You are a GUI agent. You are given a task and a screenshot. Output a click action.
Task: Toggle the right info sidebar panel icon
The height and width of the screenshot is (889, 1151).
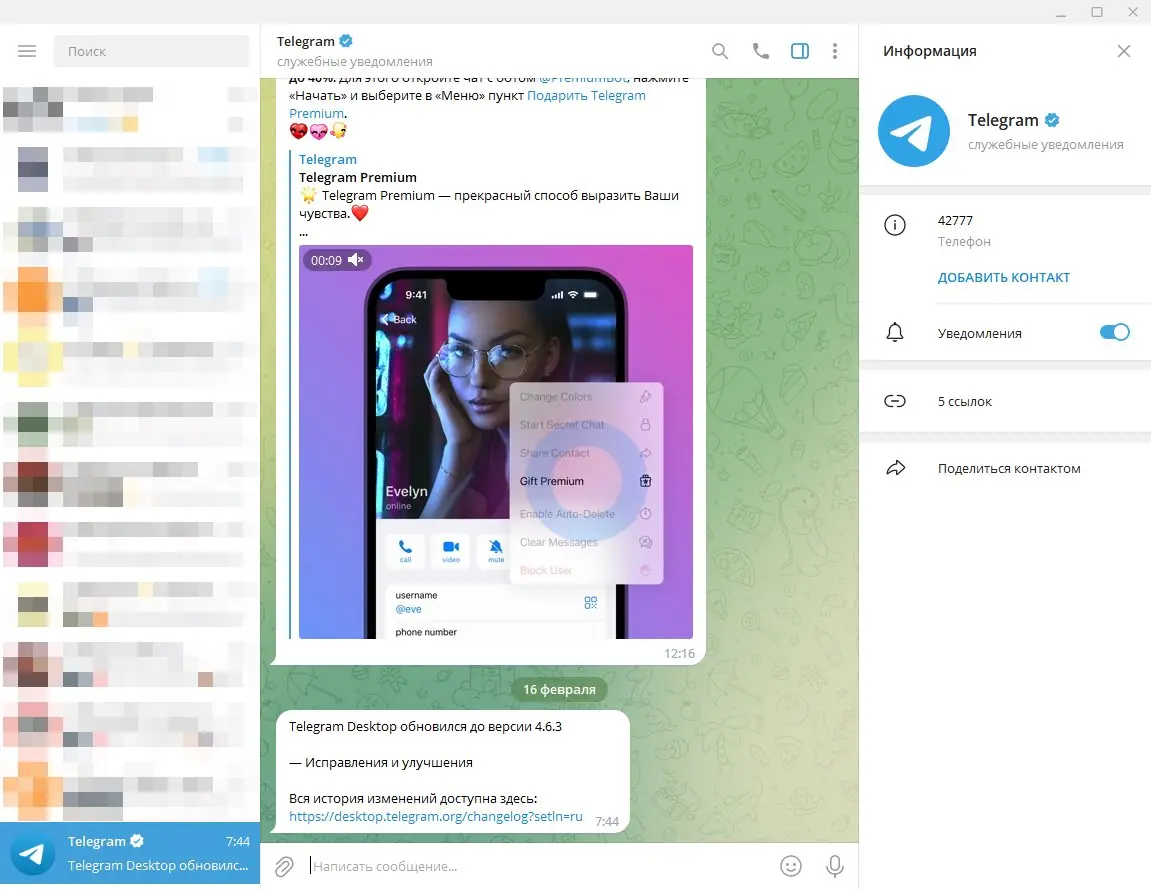point(799,51)
